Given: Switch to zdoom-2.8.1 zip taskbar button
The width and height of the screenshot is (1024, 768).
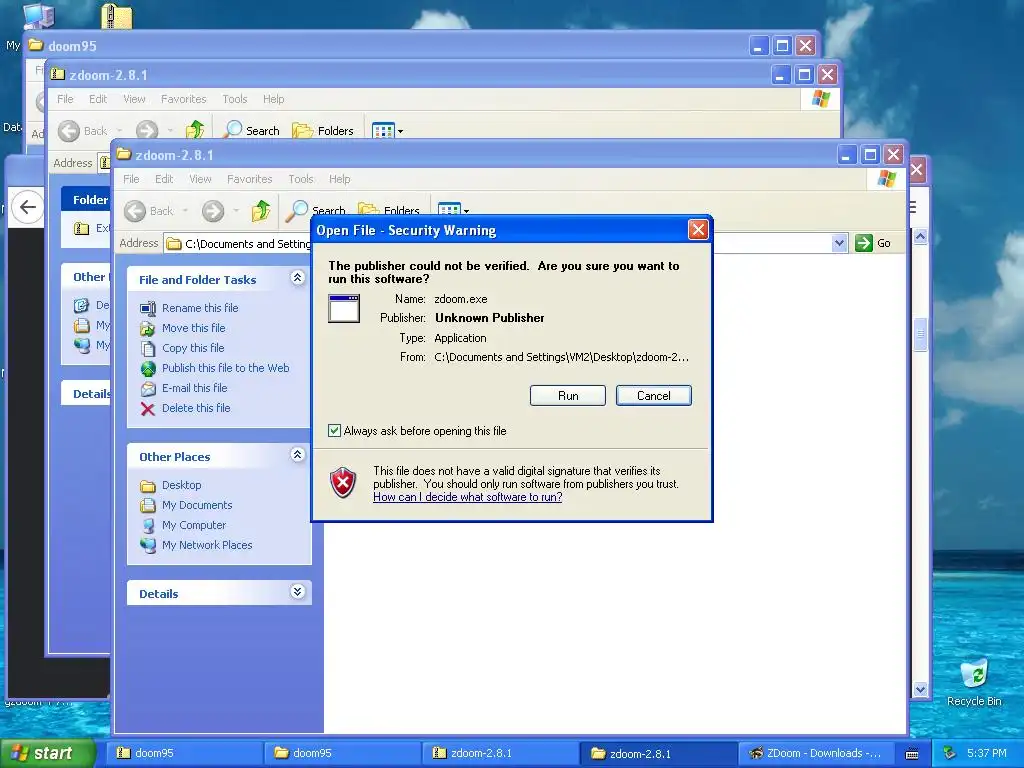Looking at the screenshot, I should point(501,753).
